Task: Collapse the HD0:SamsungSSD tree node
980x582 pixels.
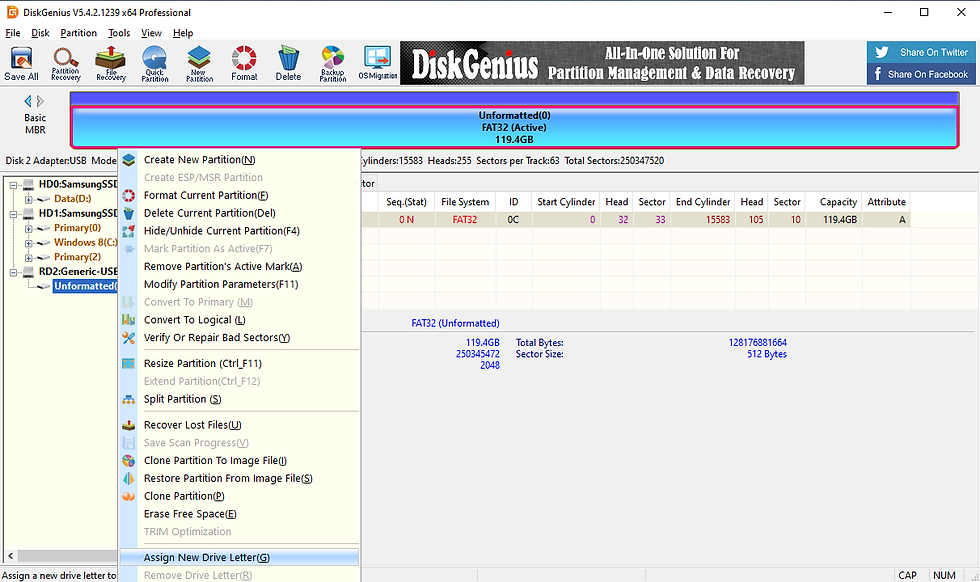Action: 13,185
